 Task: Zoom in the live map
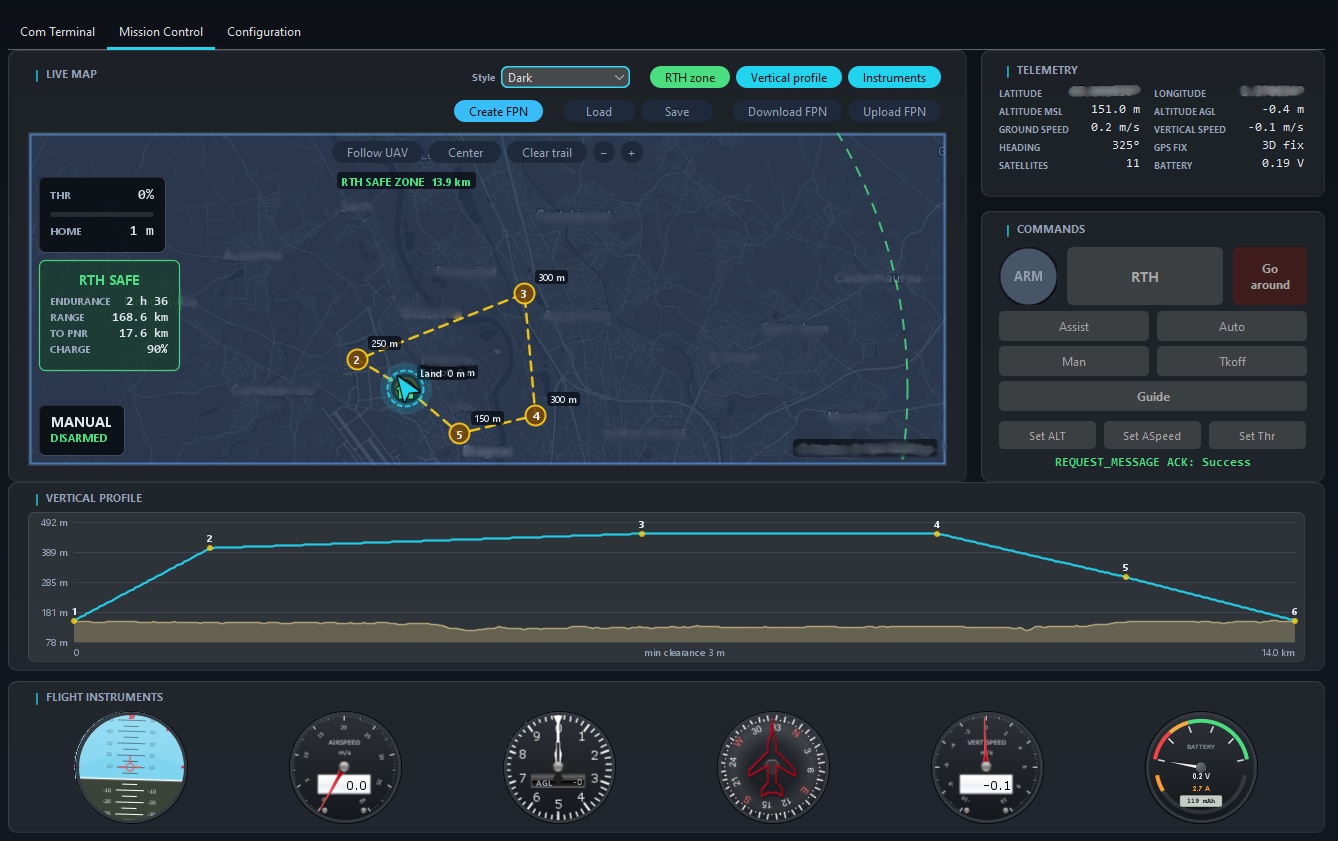point(631,153)
